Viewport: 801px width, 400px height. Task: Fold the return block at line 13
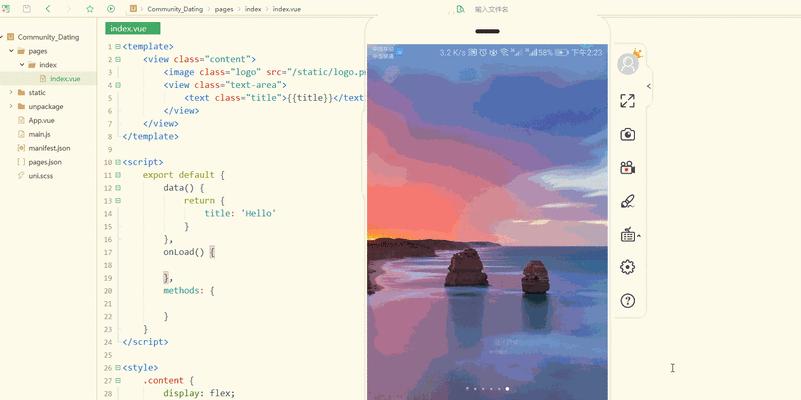point(118,201)
